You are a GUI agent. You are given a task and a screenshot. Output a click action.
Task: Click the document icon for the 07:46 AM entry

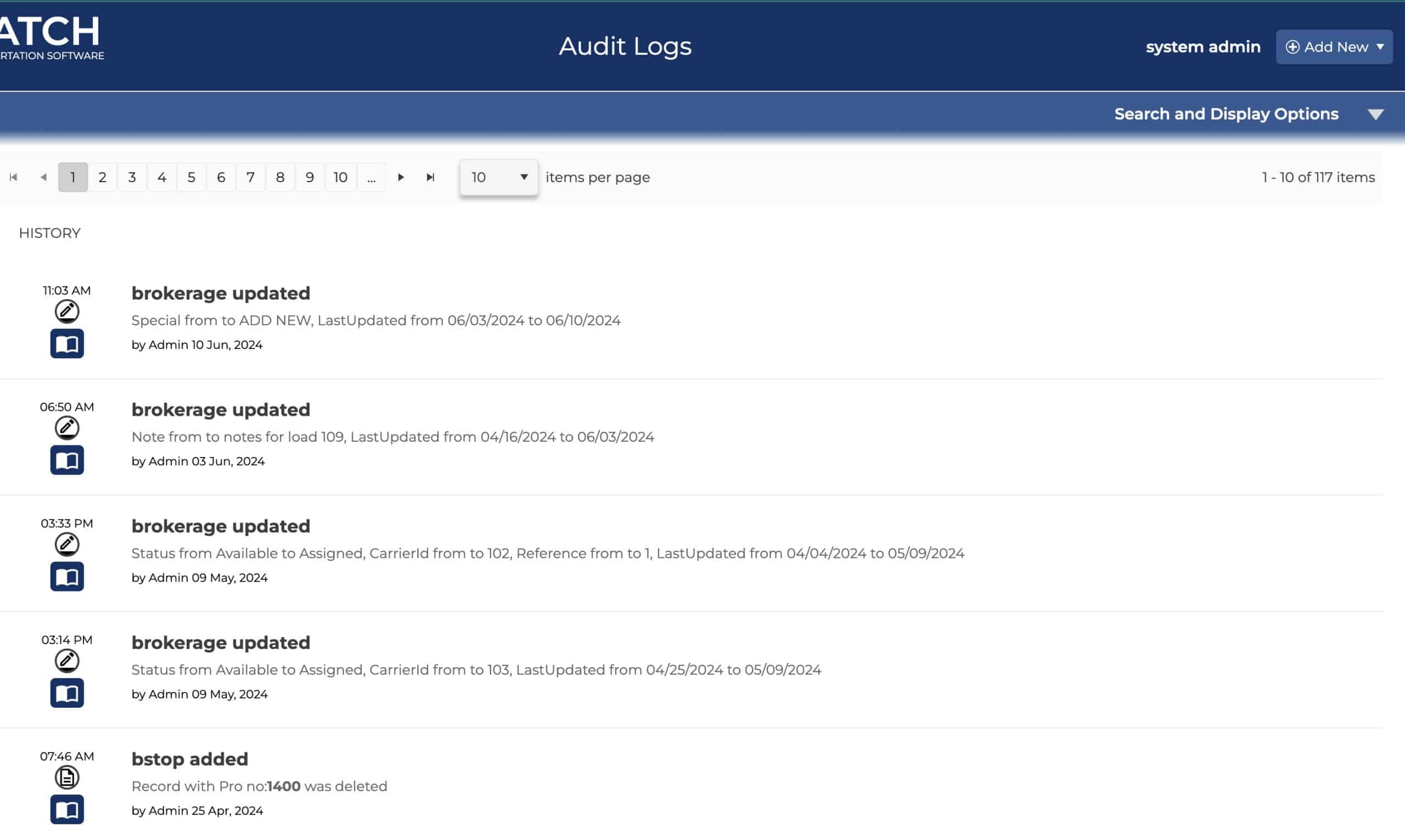click(x=67, y=777)
